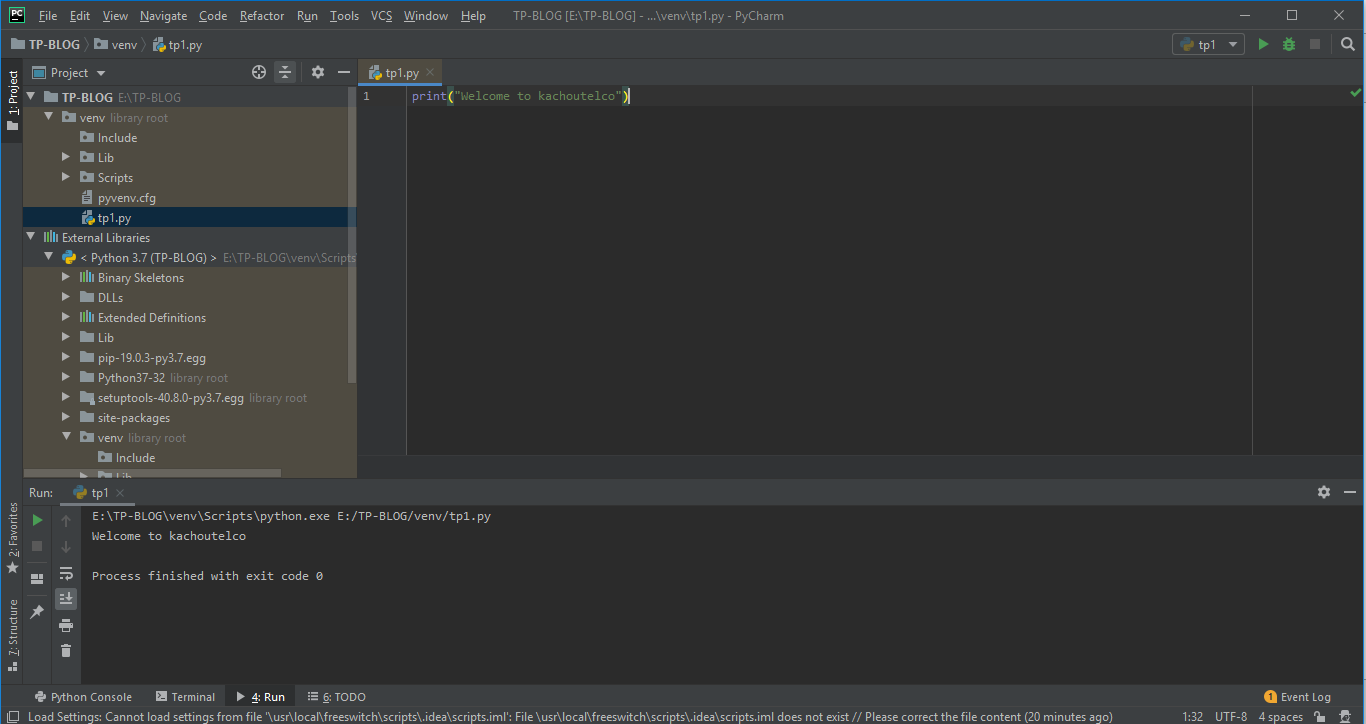
Task: Open Project panel gear settings
Action: [318, 72]
